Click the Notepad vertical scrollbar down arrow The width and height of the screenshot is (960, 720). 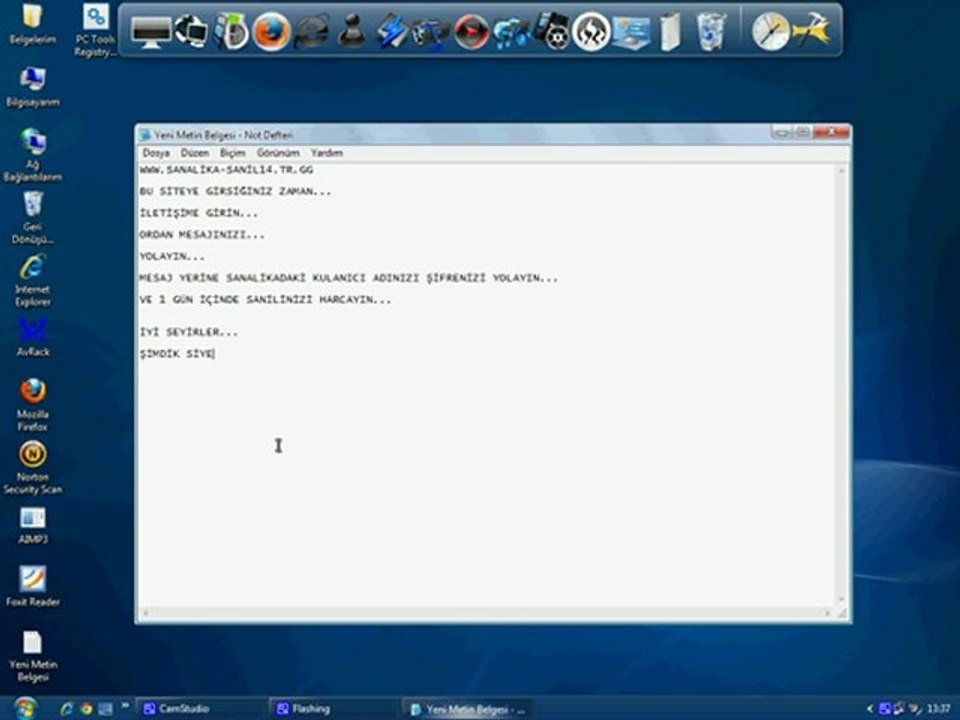[841, 600]
